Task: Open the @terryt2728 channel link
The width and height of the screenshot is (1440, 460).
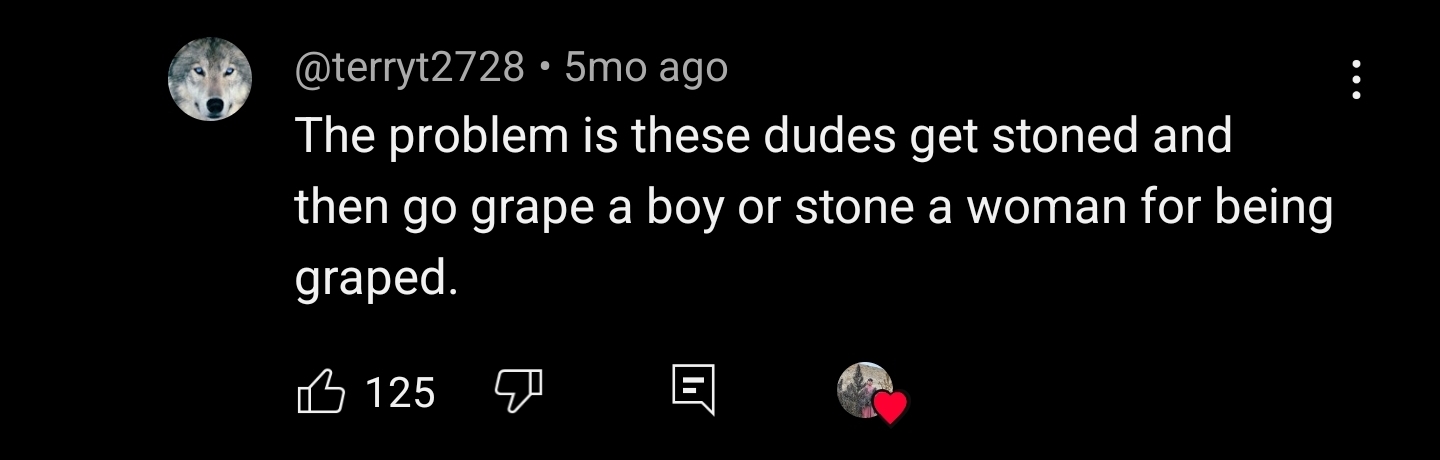Action: point(409,68)
